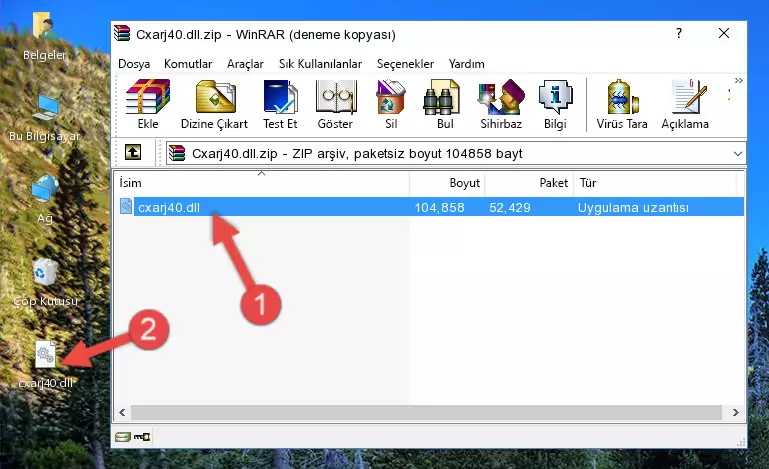Open the archive path dropdown
Viewport: 769px width, 469px height.
(737, 154)
